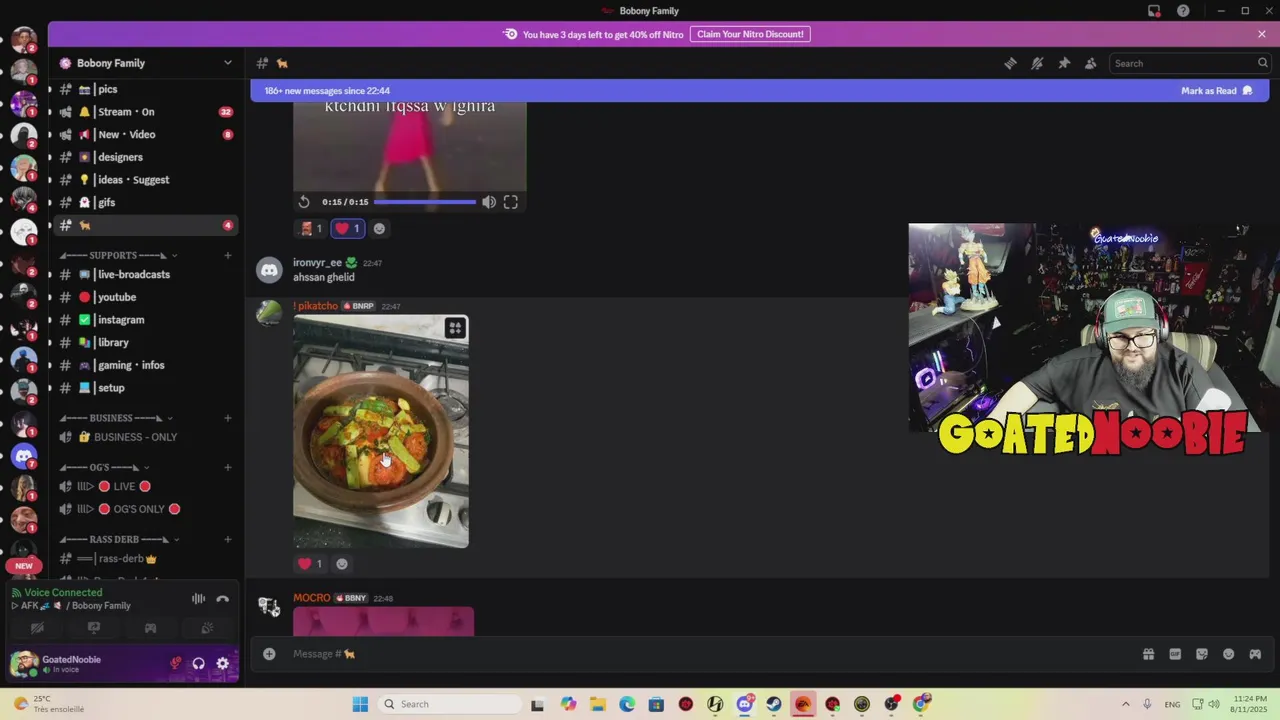Open the New • Video channel

pos(145,134)
